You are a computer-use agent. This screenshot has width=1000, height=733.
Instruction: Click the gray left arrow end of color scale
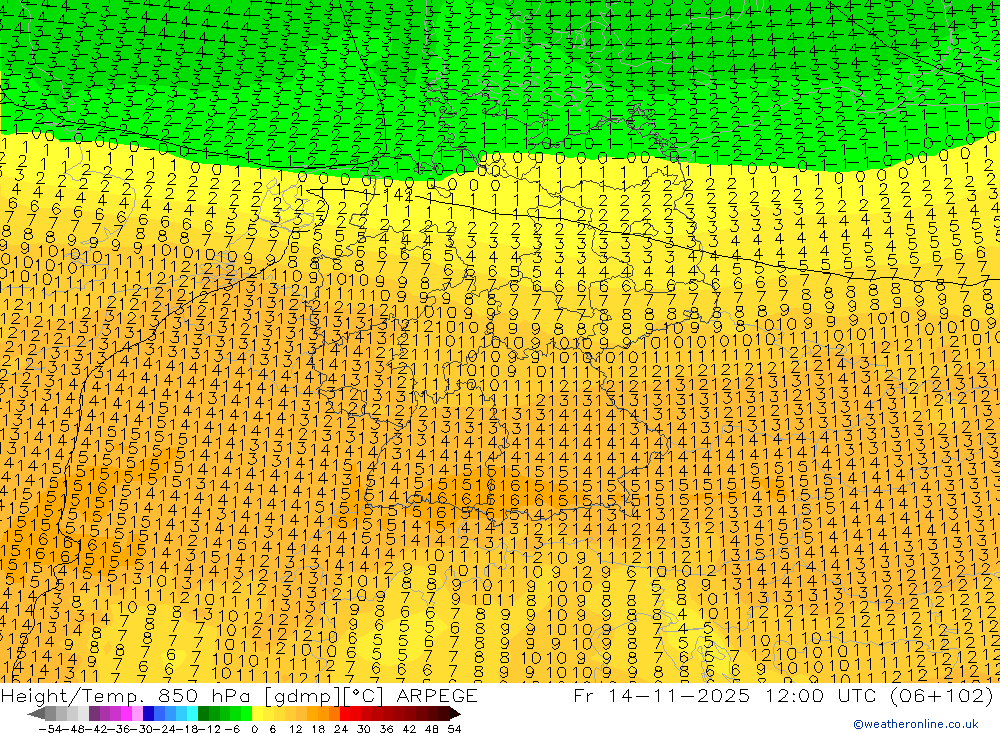[36, 714]
